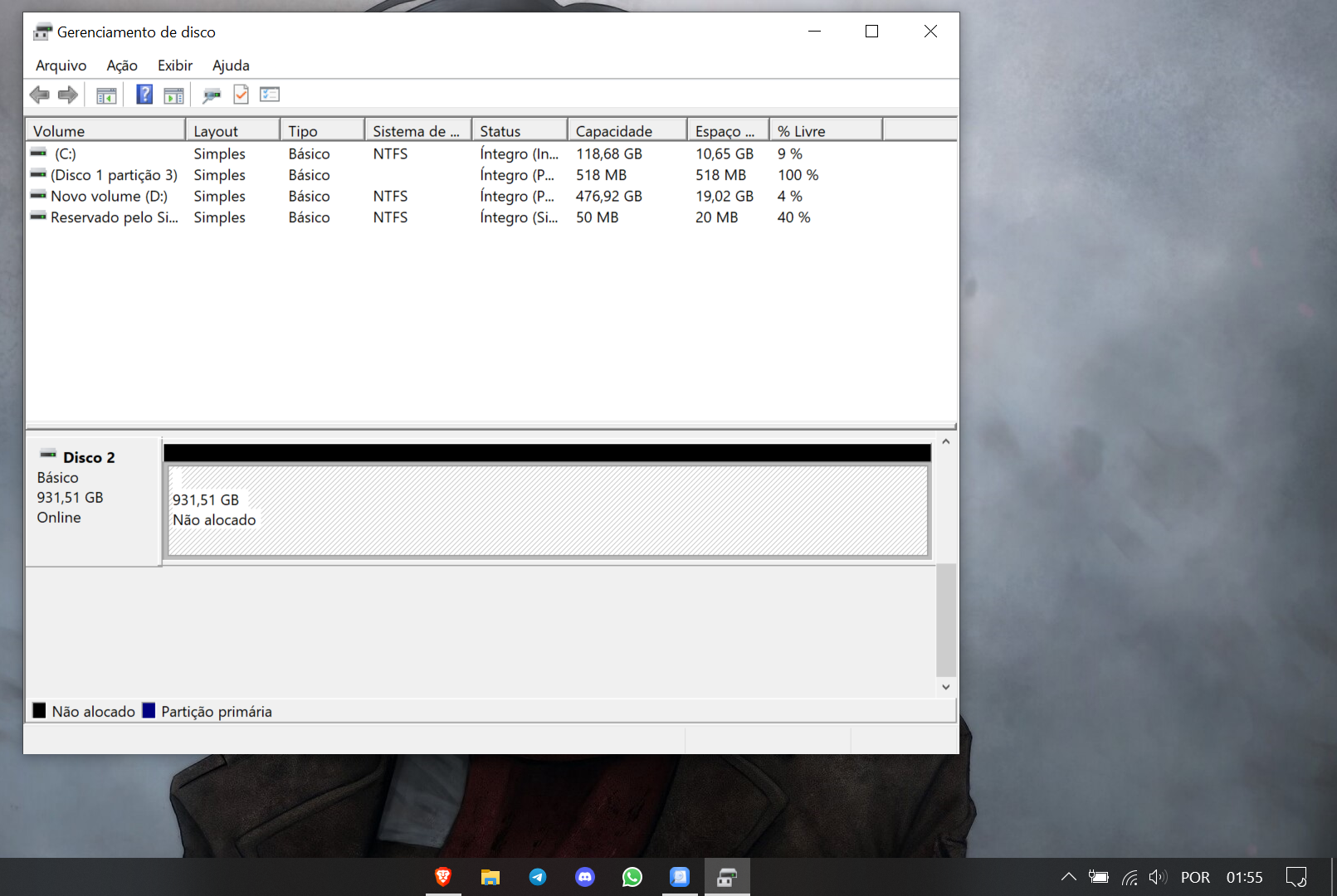Screen dimensions: 1337x896
Task: Click the Properties checkmark toolbar icon
Action: (241, 95)
